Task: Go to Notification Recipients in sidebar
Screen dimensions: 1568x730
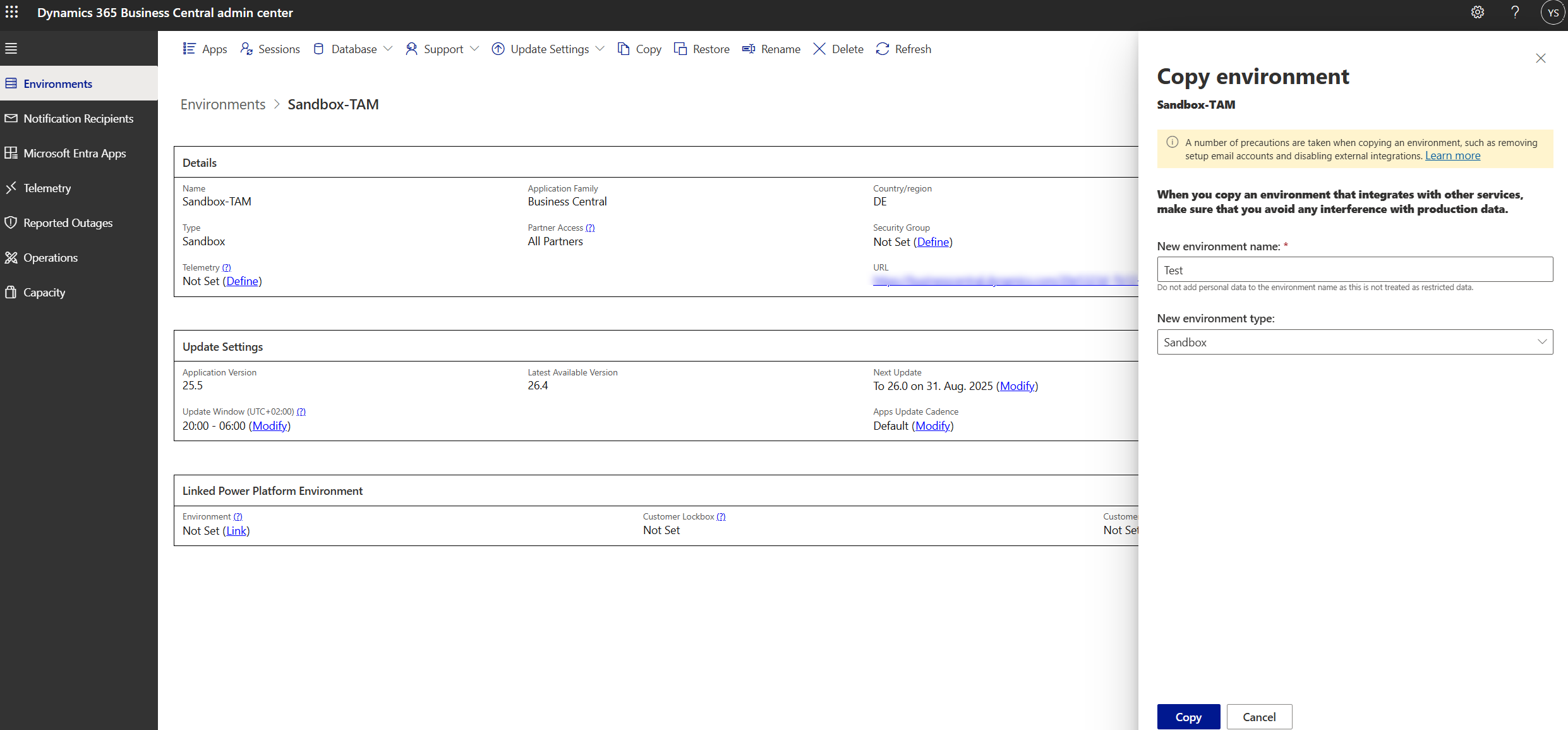Action: [78, 118]
